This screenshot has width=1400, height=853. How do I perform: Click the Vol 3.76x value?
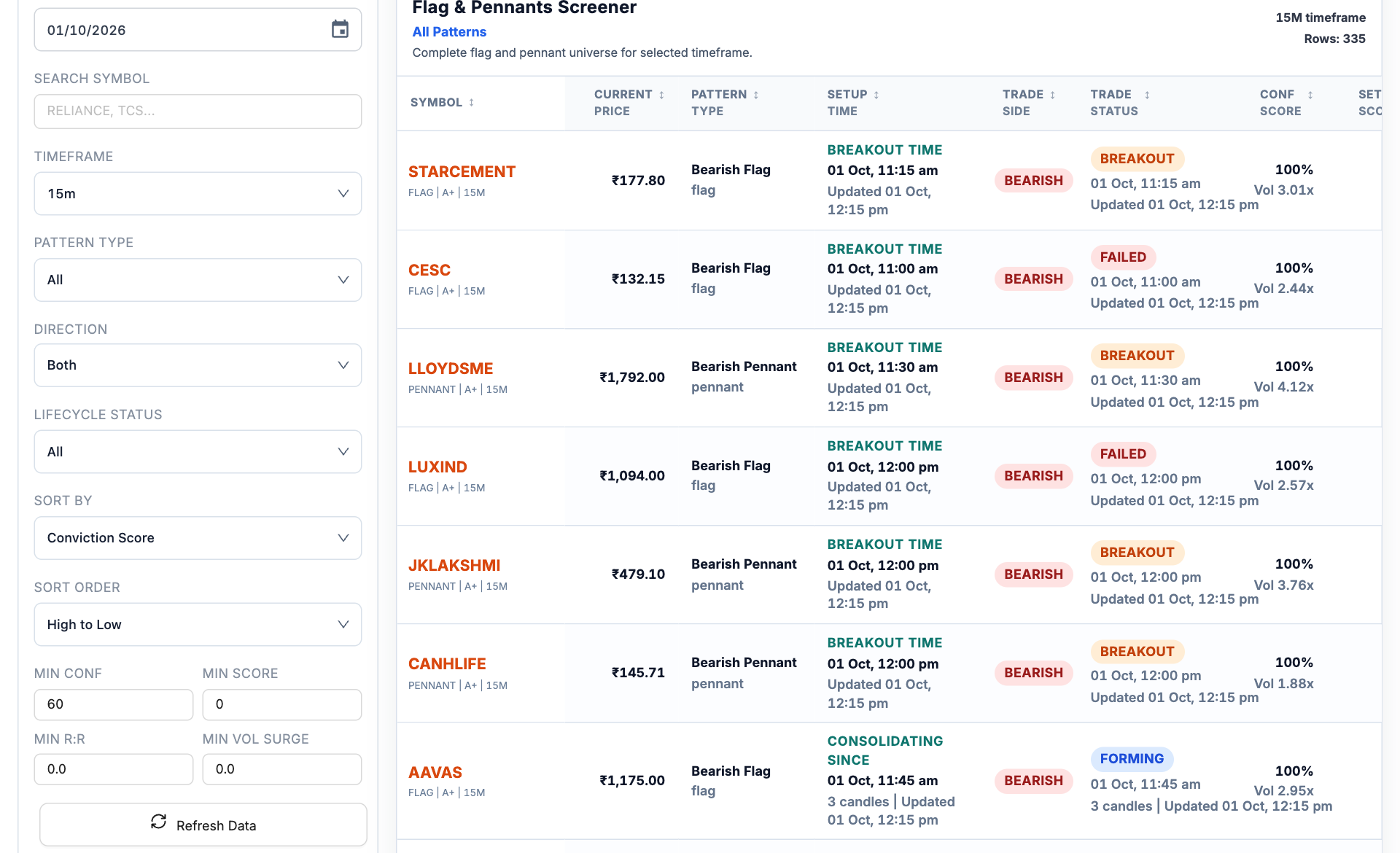1283,585
